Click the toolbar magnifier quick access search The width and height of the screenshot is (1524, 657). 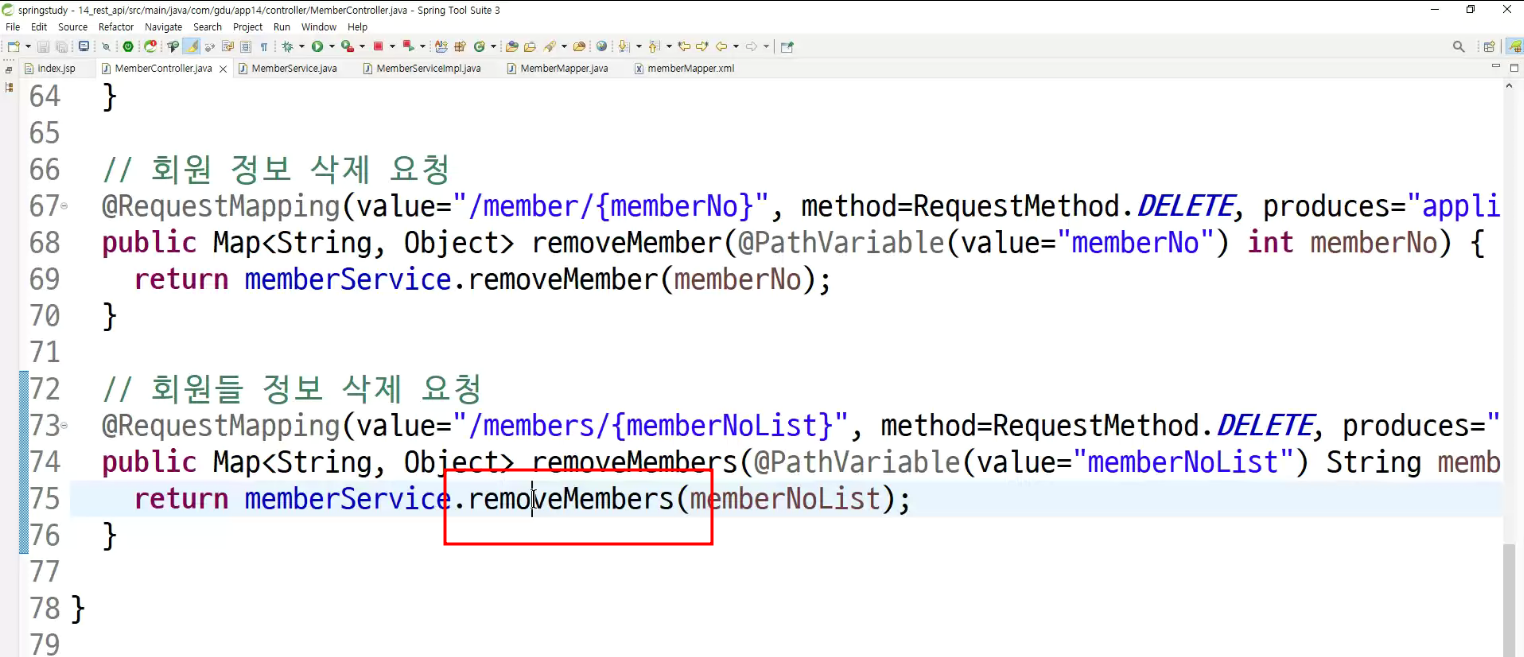(1459, 46)
